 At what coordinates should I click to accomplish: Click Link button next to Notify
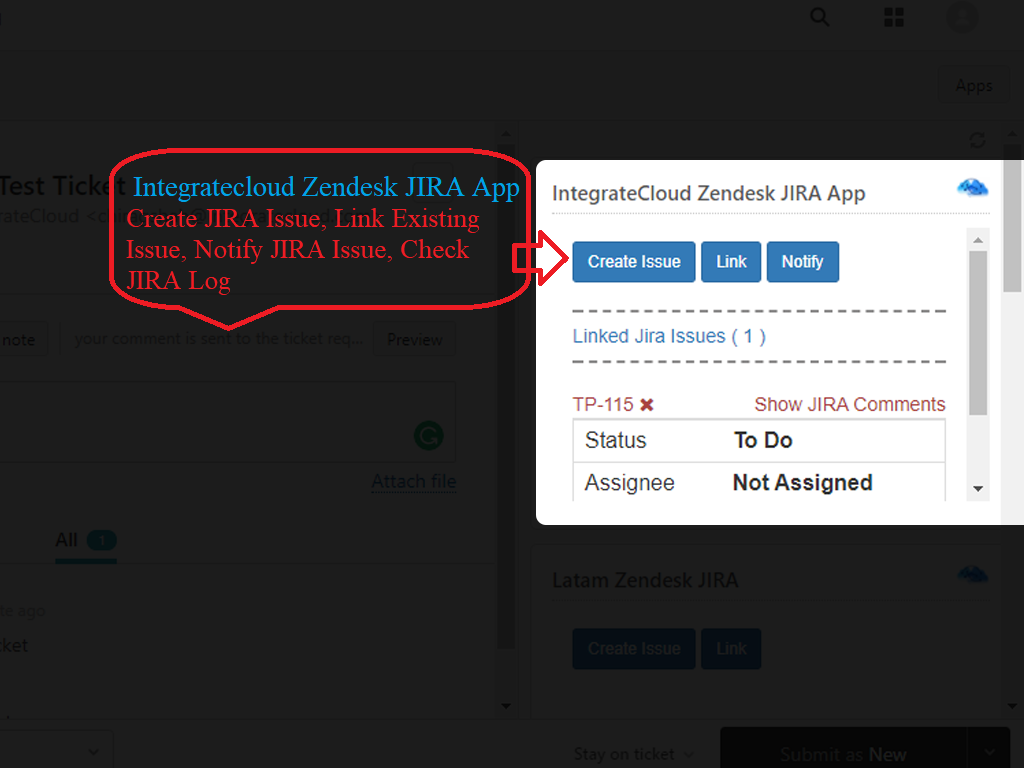pyautogui.click(x=731, y=262)
